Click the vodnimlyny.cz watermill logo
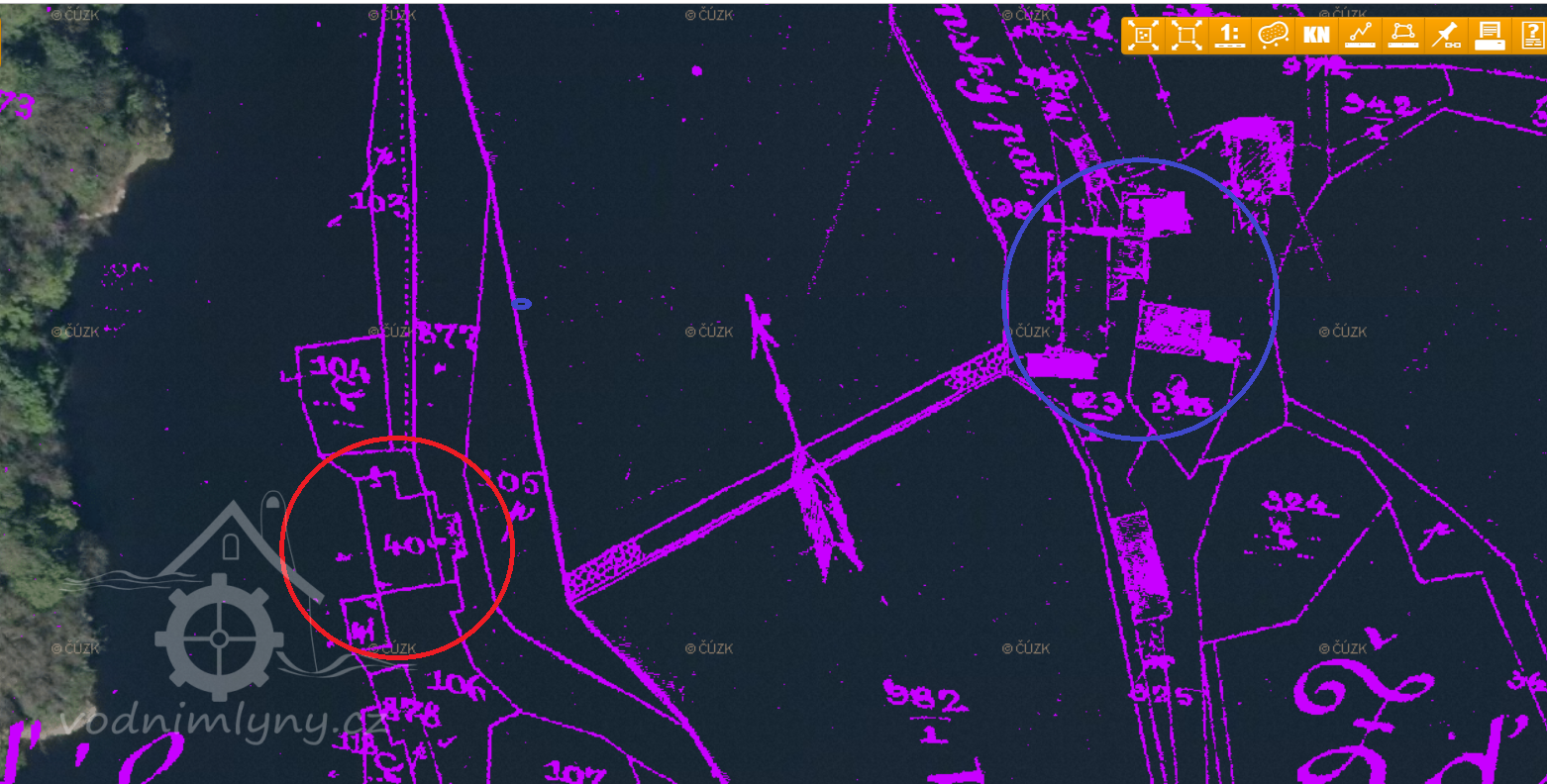This screenshot has width=1547, height=784. click(x=220, y=614)
